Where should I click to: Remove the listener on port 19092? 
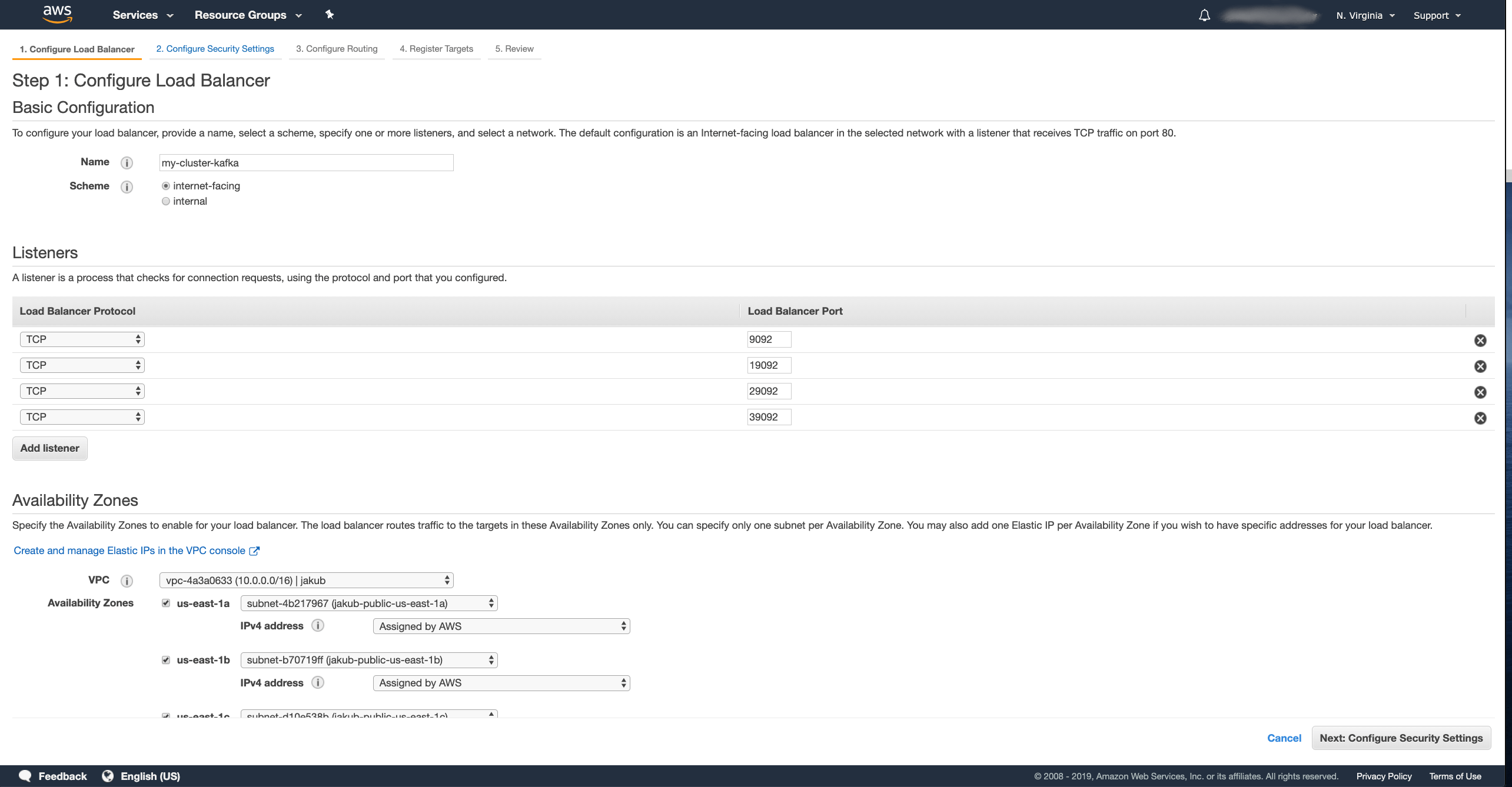(x=1480, y=366)
